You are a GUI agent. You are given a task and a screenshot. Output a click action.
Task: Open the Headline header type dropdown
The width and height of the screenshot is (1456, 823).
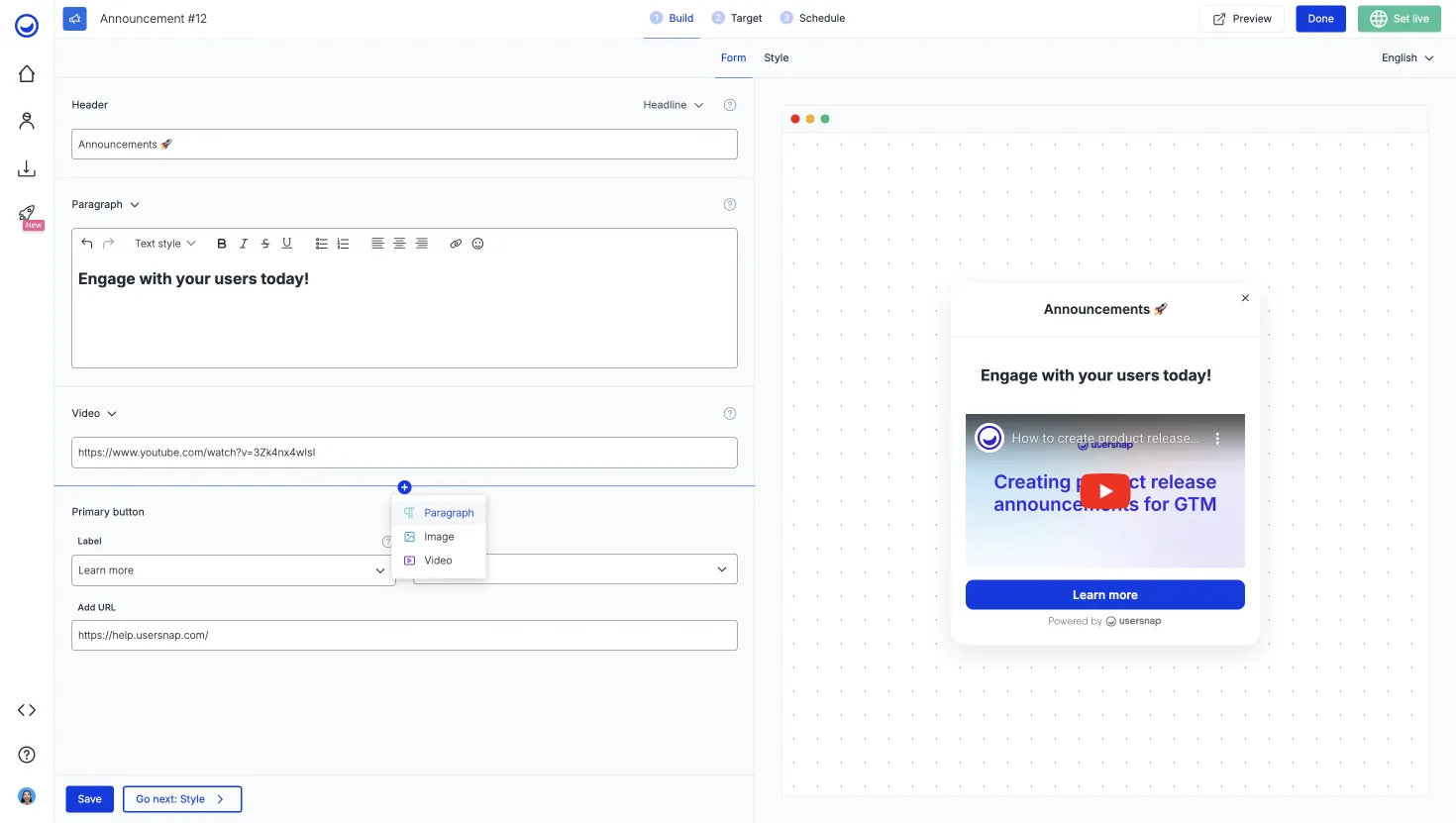tap(674, 104)
